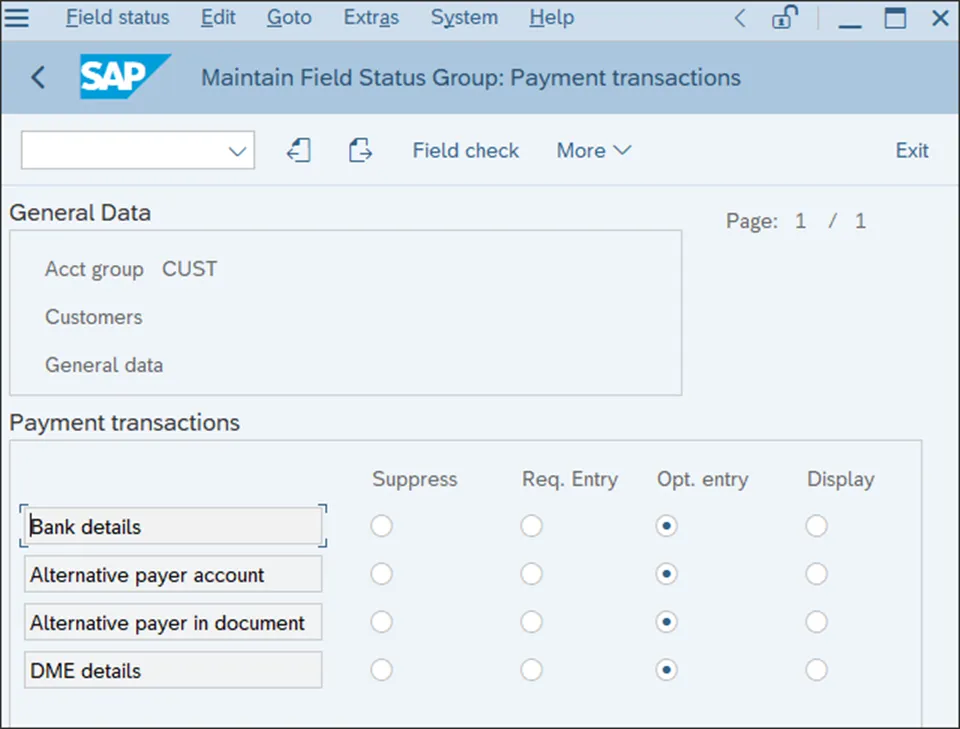Open the Field status menu

[117, 18]
